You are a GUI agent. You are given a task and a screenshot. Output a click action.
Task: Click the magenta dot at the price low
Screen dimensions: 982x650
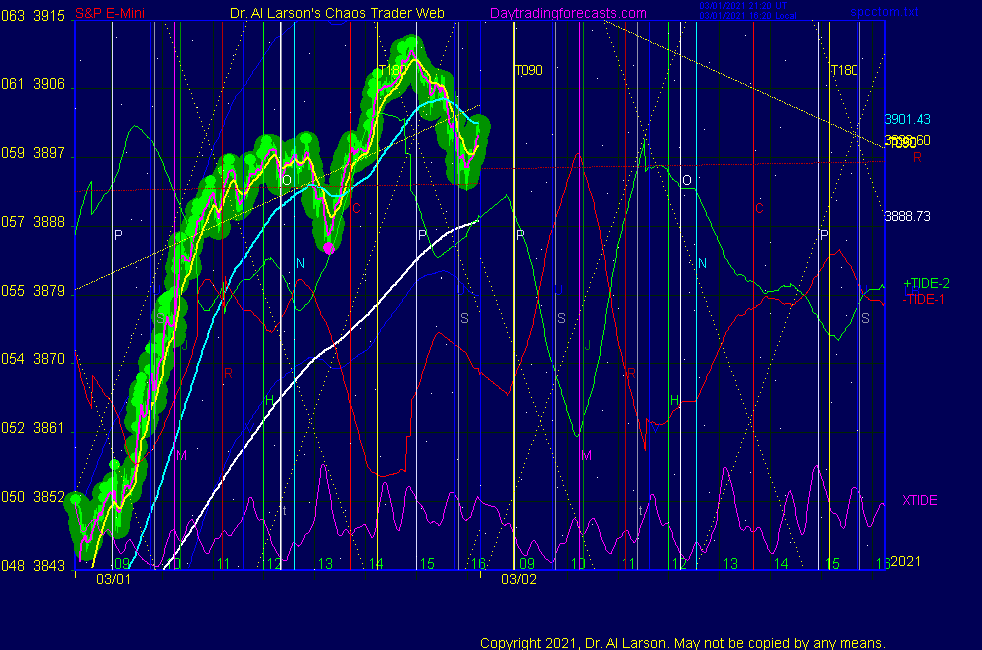coord(328,246)
